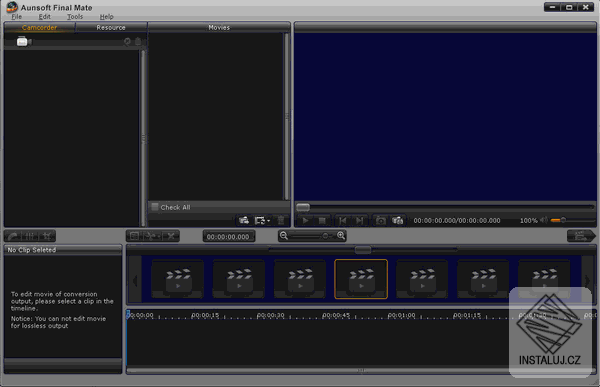Click the 00:00:45 timeline ruler mark
This screenshot has width=600, height=387.
coord(336,315)
